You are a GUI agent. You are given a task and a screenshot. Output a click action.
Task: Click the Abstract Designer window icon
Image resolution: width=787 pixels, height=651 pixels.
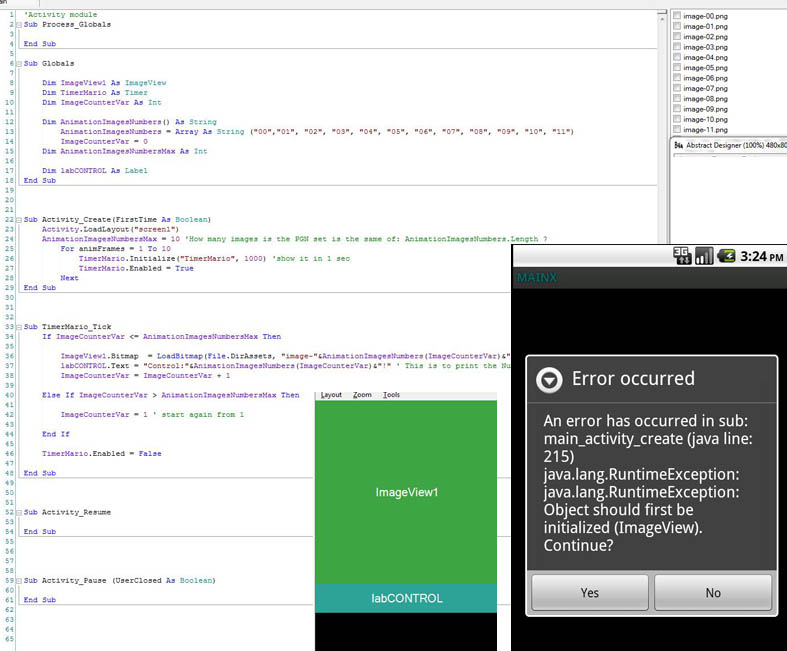[x=679, y=145]
